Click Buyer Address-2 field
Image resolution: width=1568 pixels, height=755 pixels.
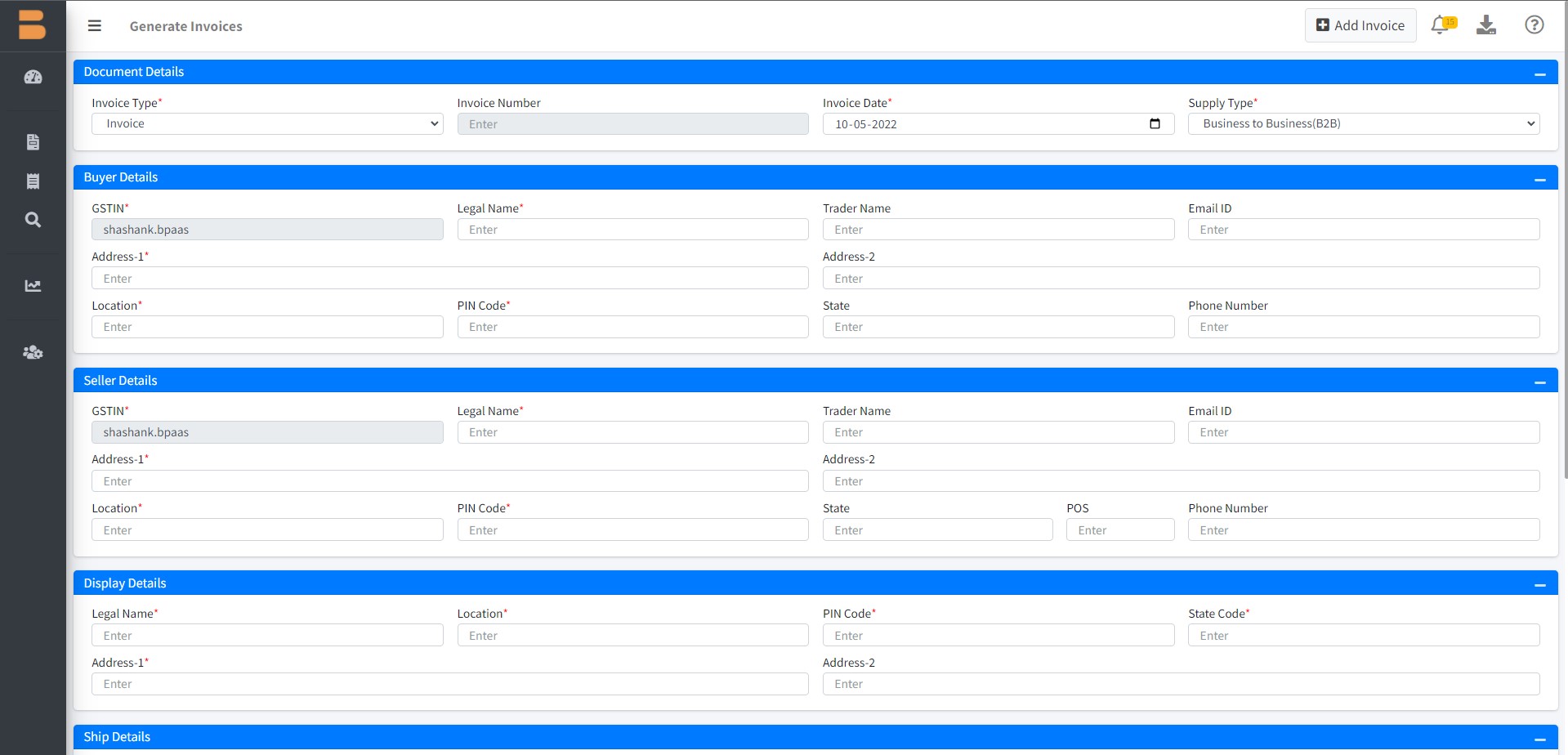tap(1182, 278)
